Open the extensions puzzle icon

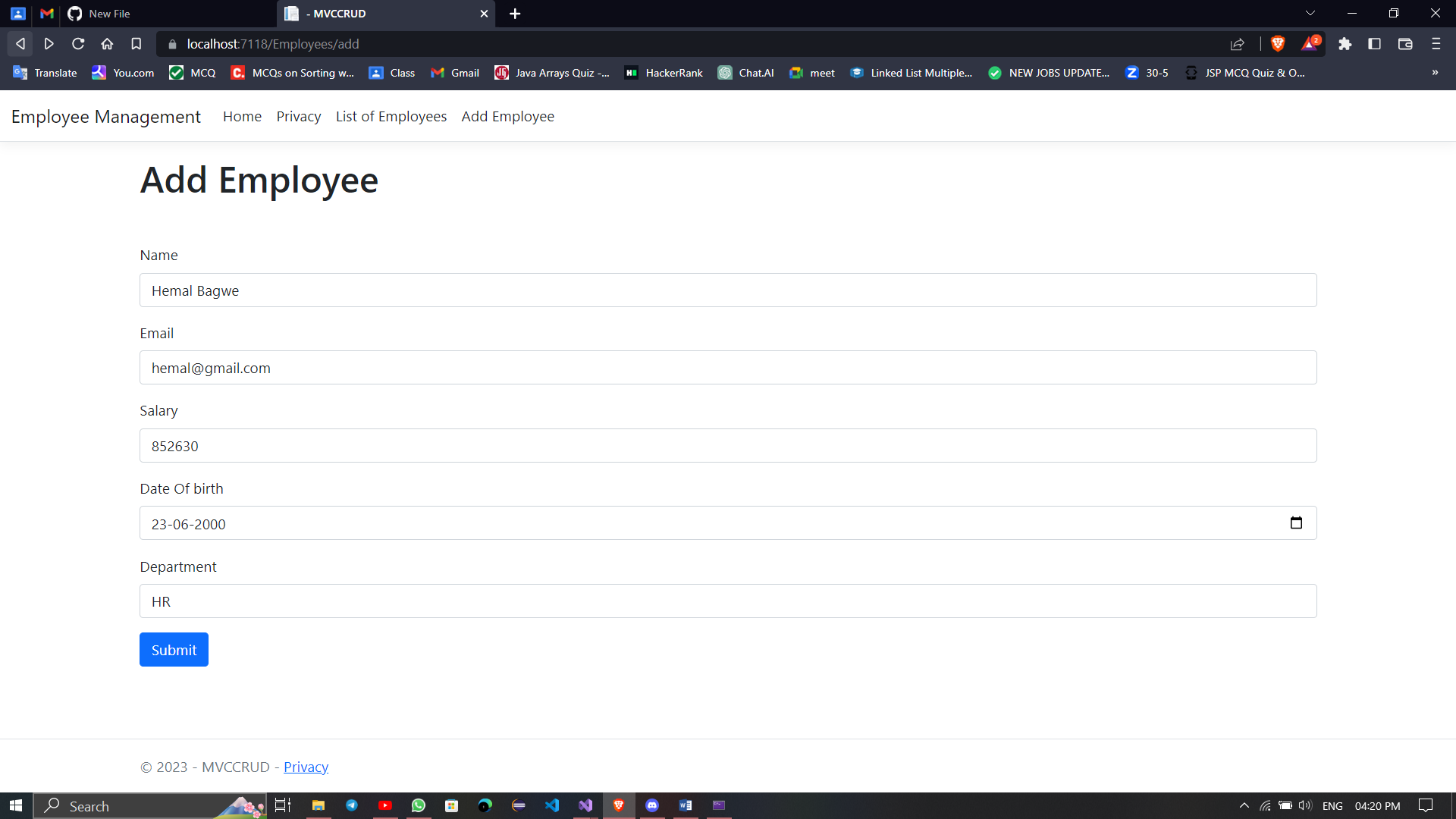coord(1345,44)
